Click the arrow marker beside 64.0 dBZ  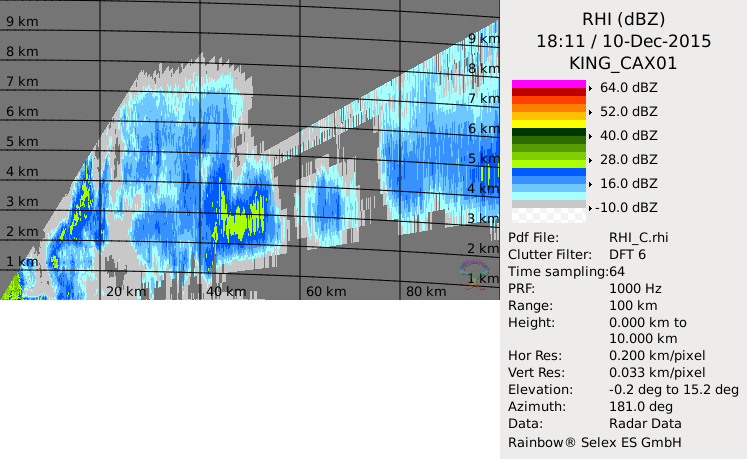(x=591, y=88)
